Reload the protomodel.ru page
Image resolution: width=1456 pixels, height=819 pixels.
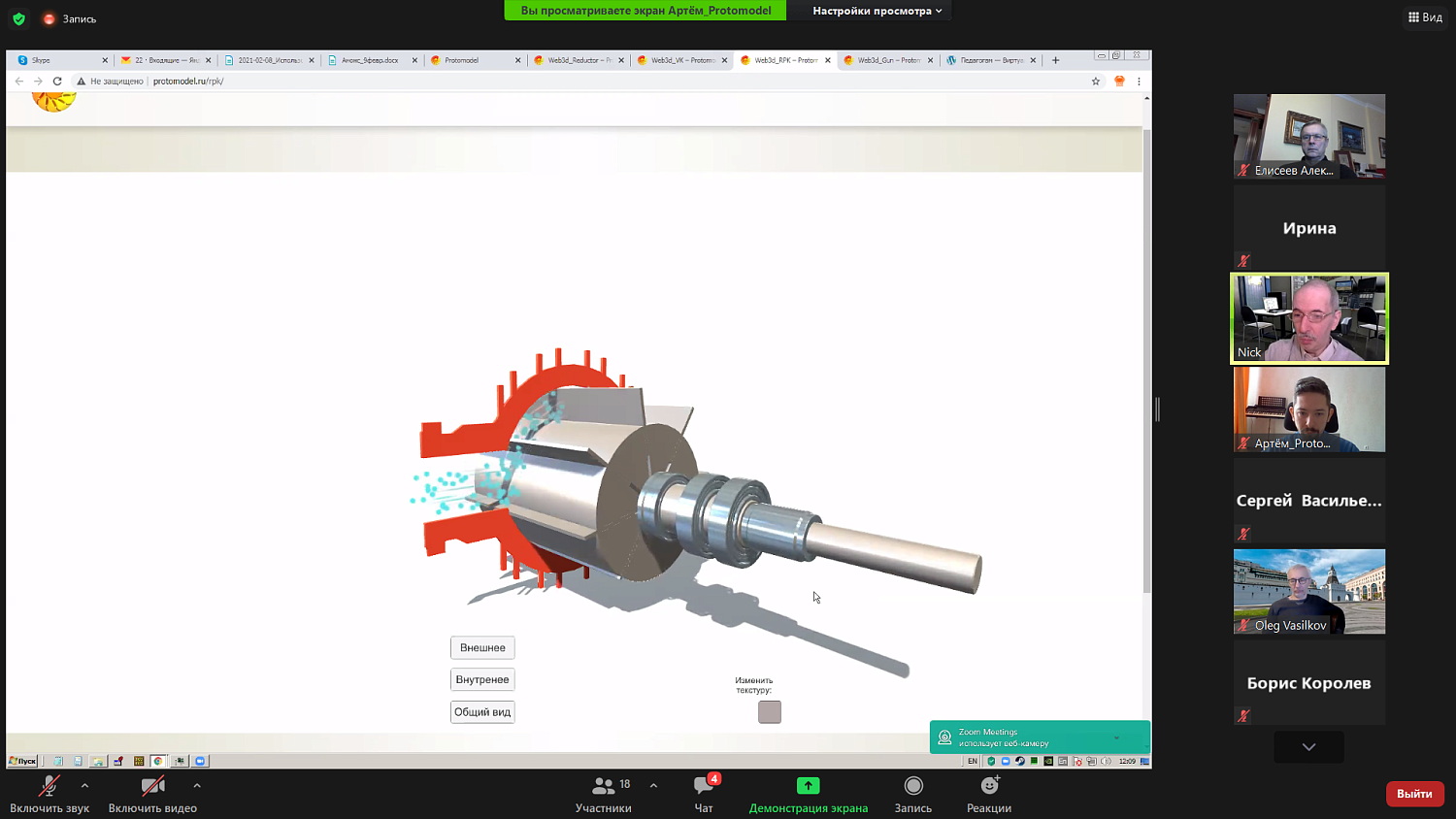pos(57,82)
